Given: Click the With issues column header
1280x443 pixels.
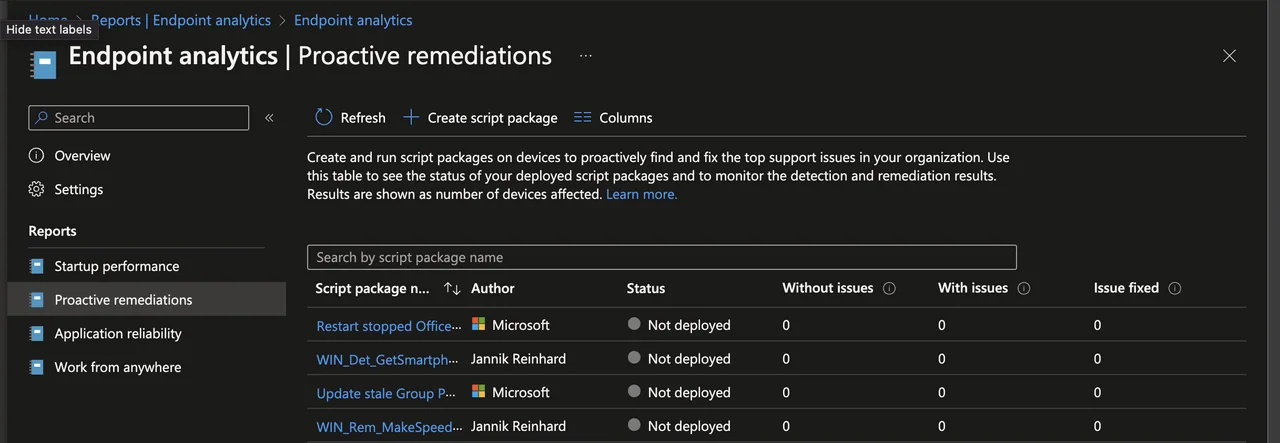Looking at the screenshot, I should click(973, 288).
